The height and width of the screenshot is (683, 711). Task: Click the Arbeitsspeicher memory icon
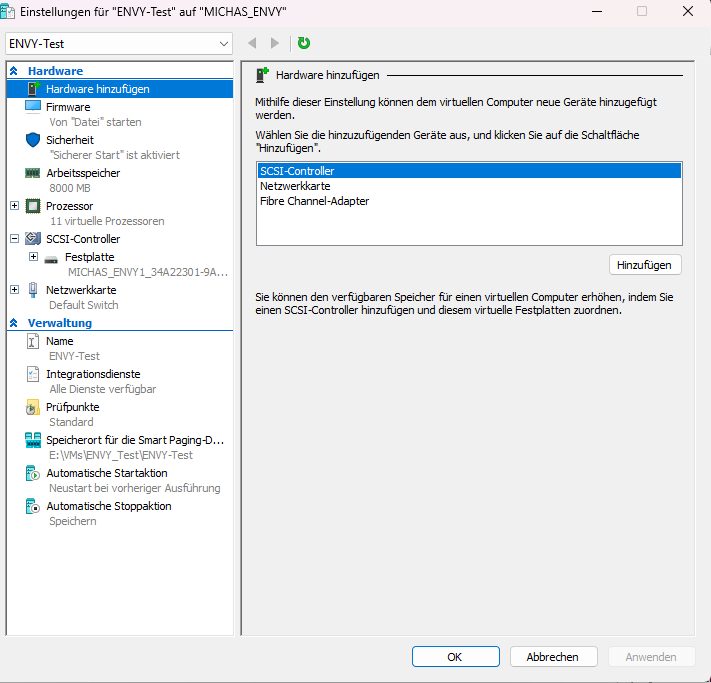pos(33,173)
